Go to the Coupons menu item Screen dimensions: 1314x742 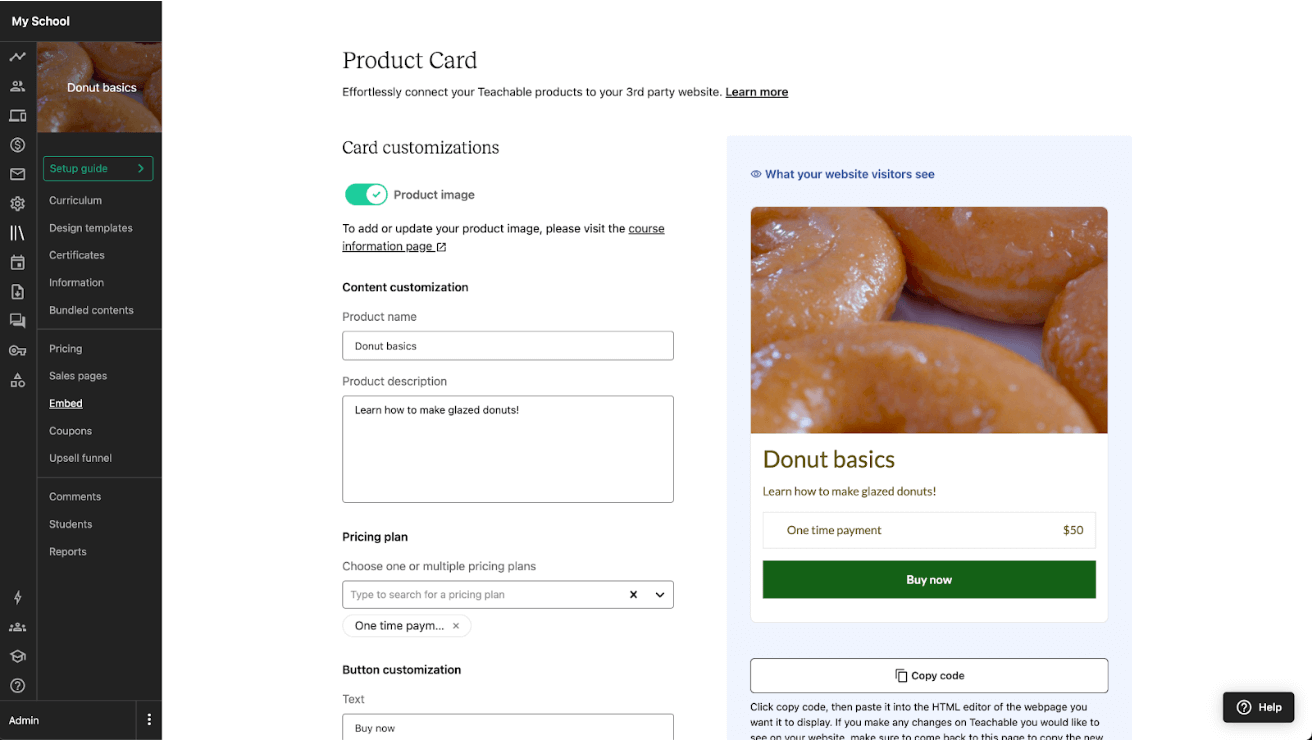click(x=71, y=431)
